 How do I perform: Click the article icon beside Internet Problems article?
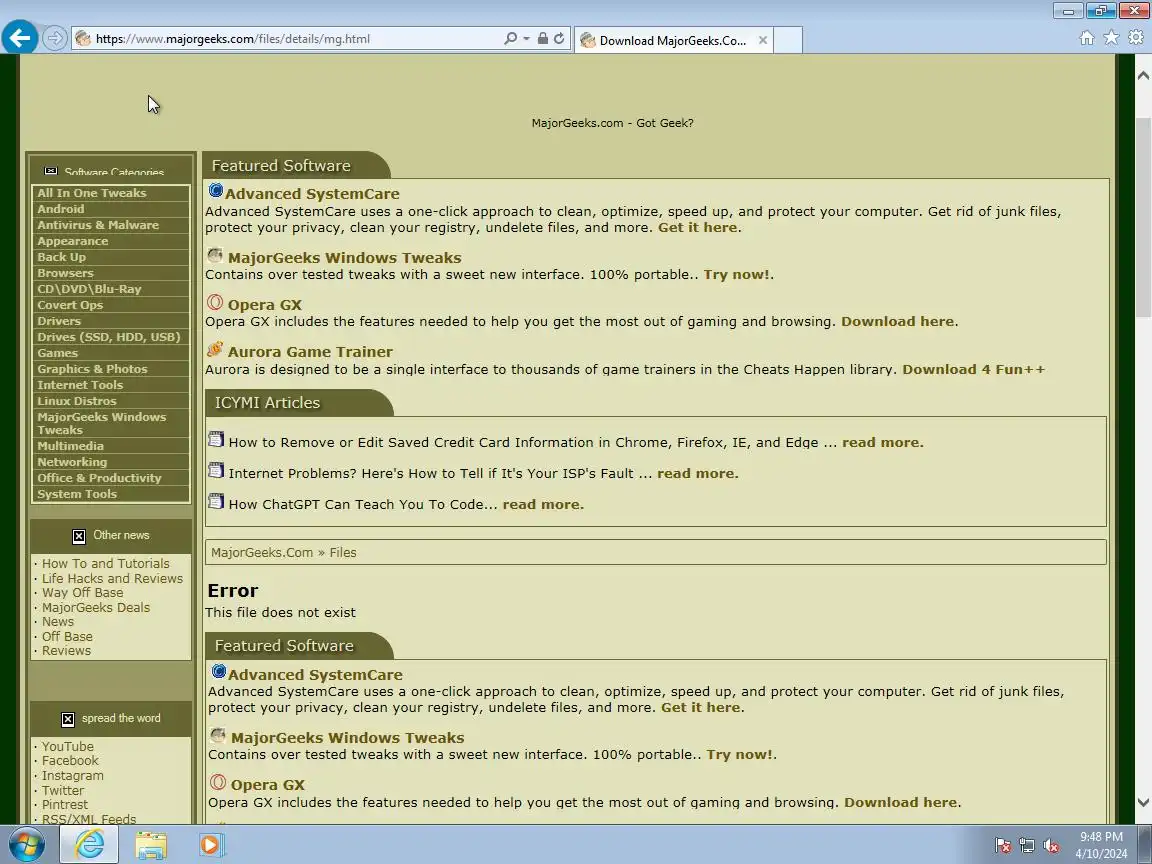[x=215, y=470]
